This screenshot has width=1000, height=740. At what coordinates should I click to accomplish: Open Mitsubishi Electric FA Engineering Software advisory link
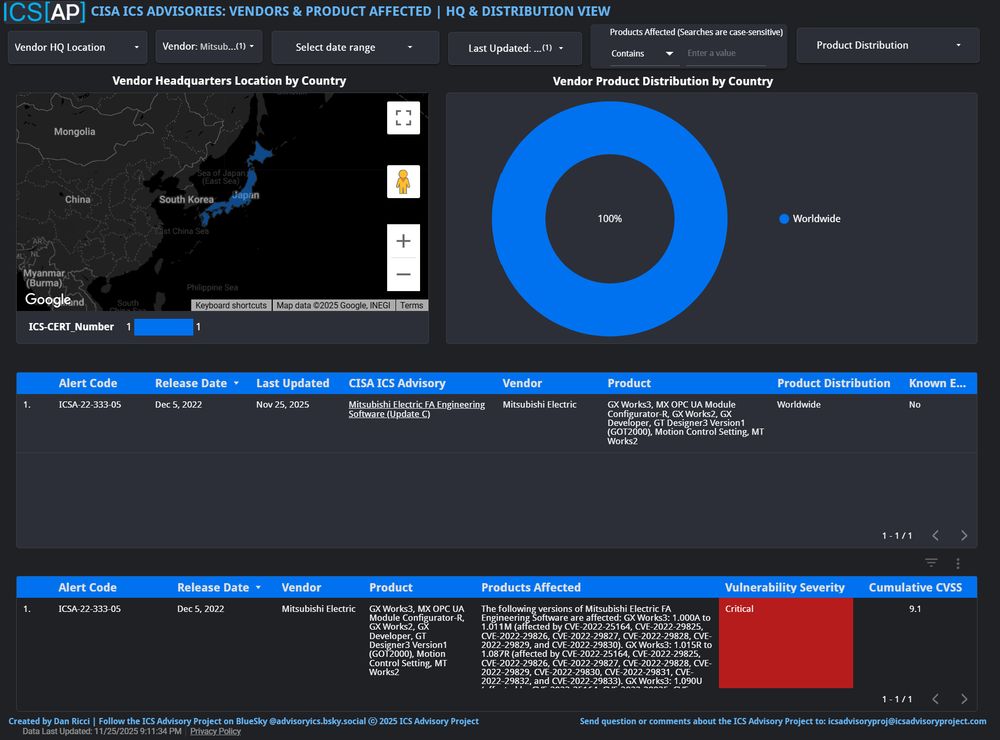pyautogui.click(x=416, y=409)
